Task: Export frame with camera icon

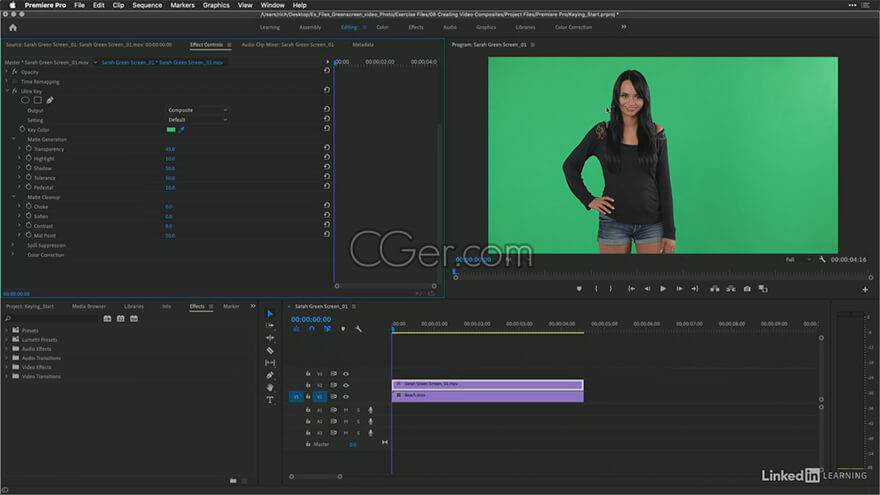Action: 747,289
